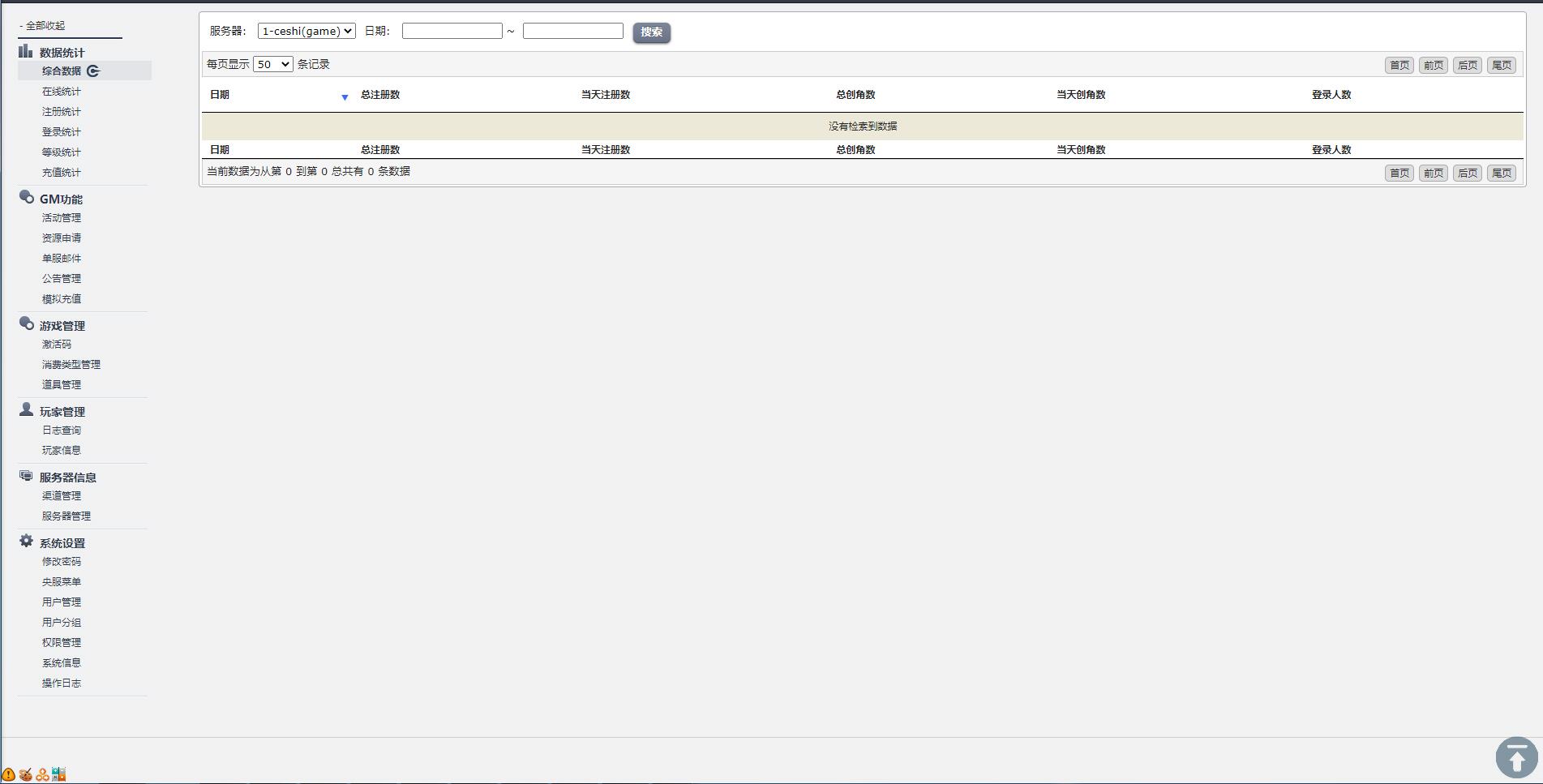Open 综合数据 in the sidebar
The height and width of the screenshot is (784, 1543).
[x=62, y=71]
